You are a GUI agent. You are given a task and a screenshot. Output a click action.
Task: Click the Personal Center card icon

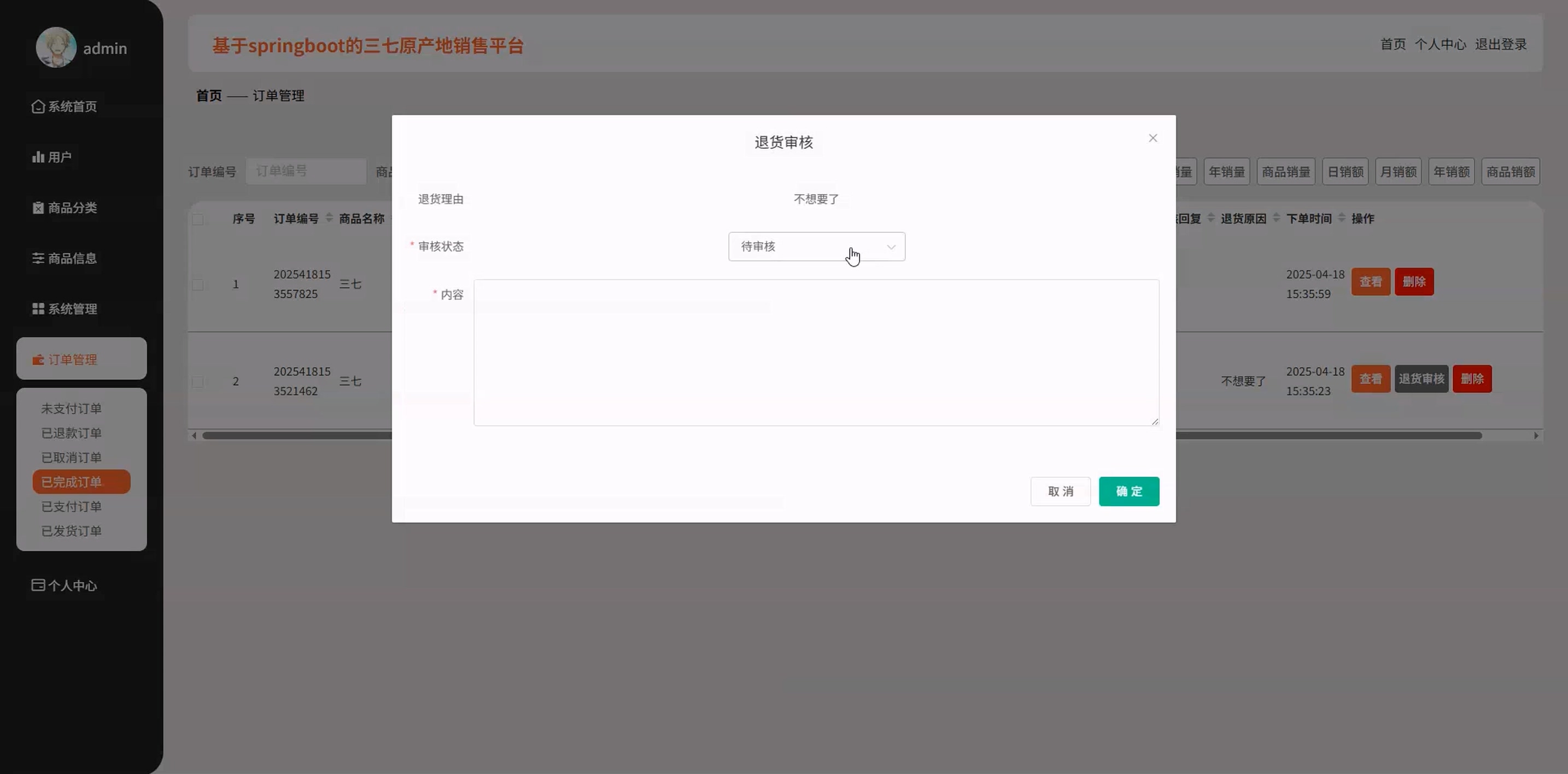(38, 585)
